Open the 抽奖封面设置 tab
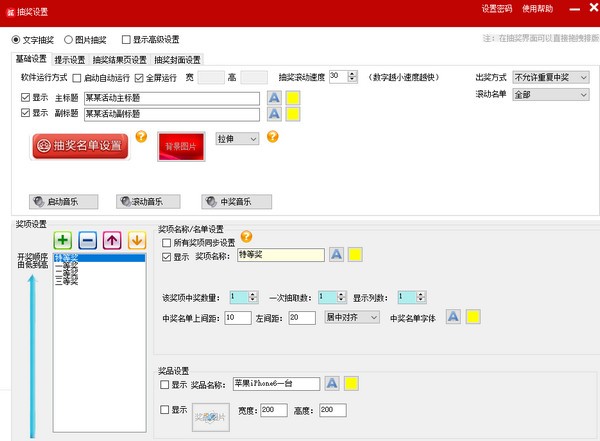The height and width of the screenshot is (441, 600). point(178,59)
